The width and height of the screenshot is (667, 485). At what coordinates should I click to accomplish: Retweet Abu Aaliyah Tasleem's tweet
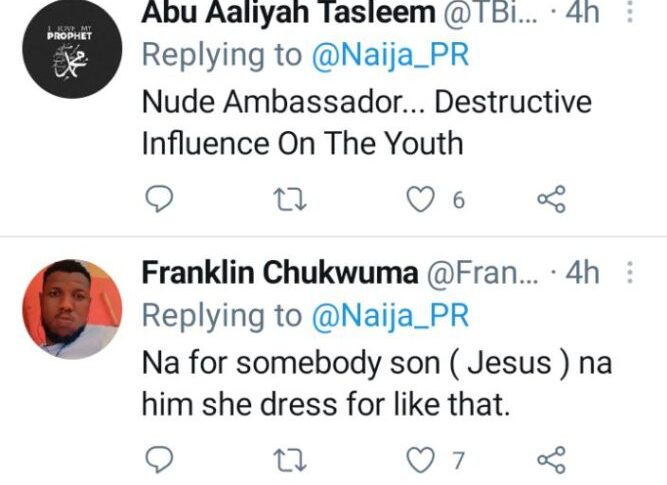pyautogui.click(x=288, y=200)
